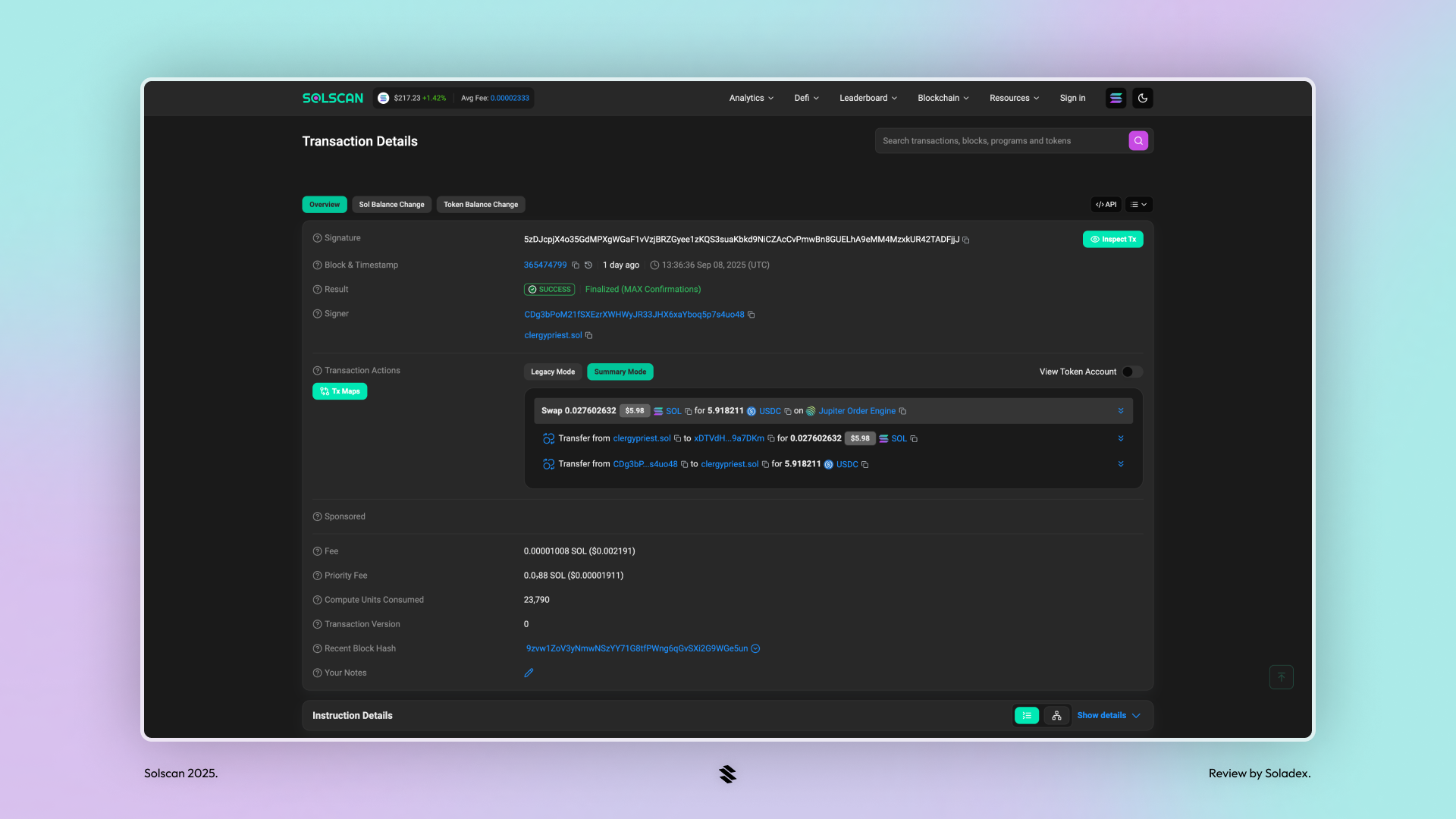1456x819 pixels.
Task: Copy the signer address CDg3bPoM21
Action: pos(752,314)
